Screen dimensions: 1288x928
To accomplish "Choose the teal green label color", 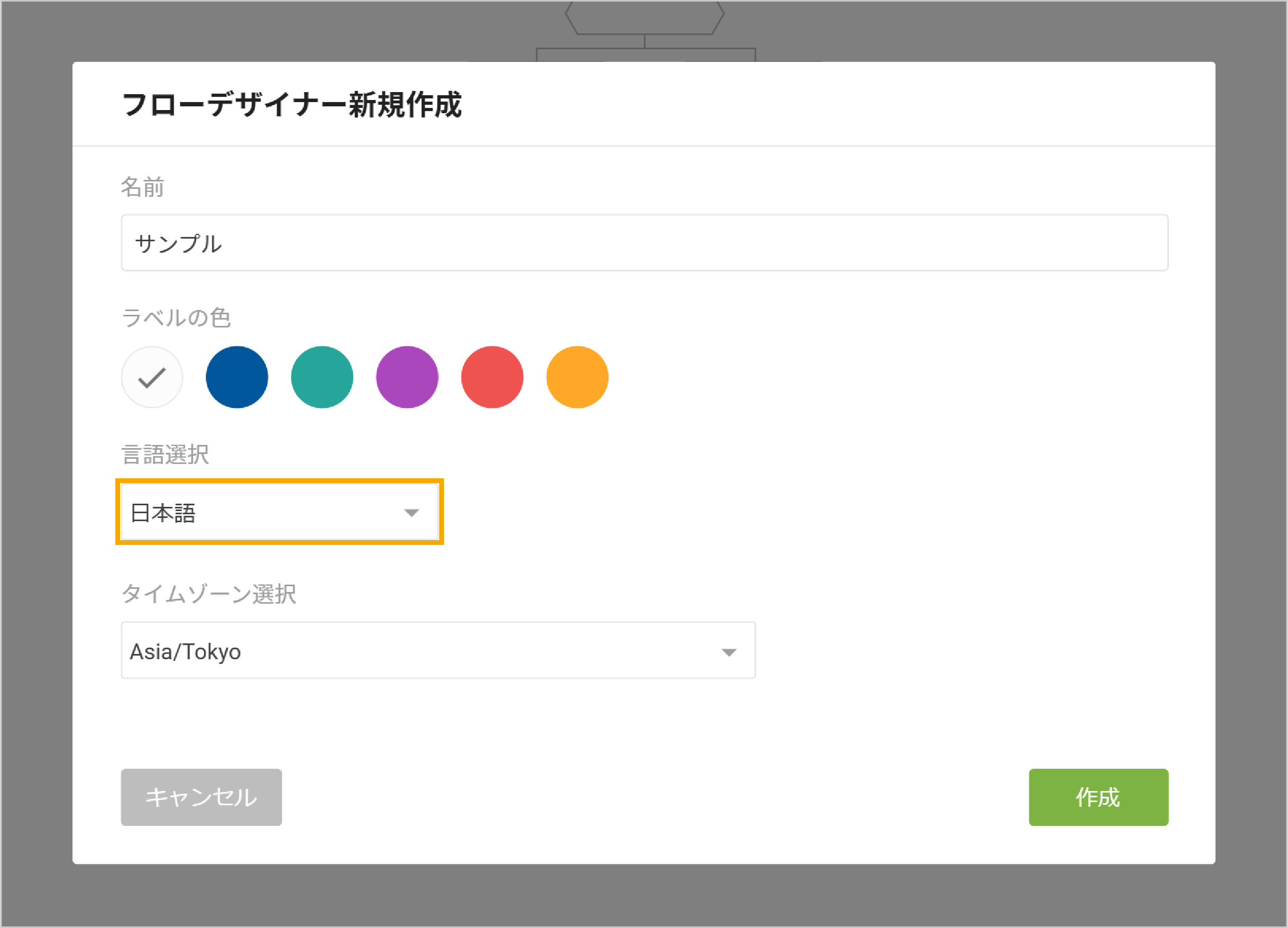I will 322,377.
